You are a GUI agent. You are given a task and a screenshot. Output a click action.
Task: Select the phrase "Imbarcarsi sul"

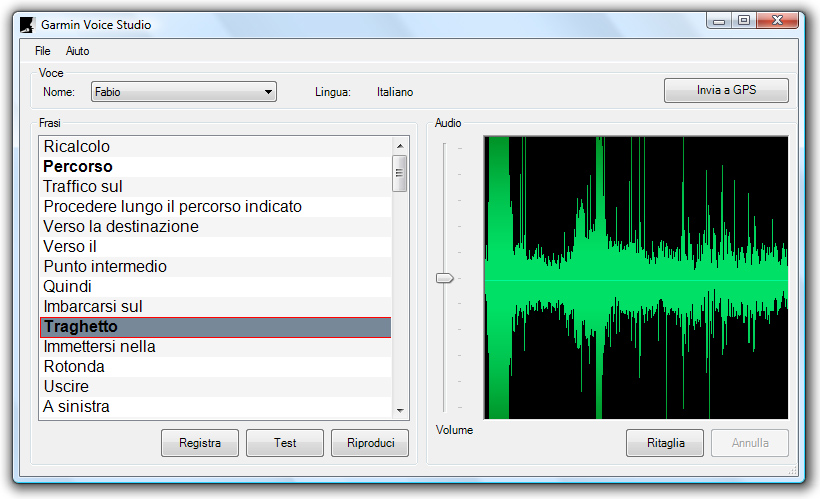point(215,307)
